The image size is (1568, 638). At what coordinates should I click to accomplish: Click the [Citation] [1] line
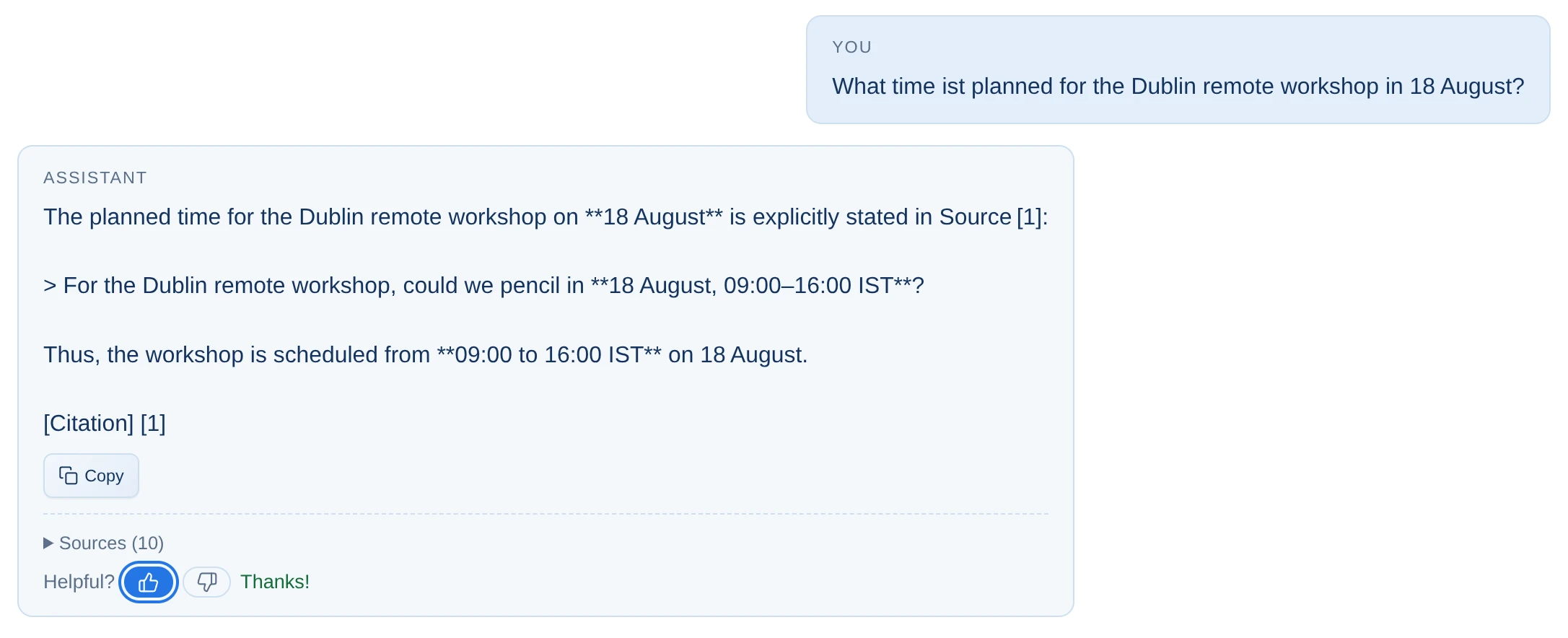pyautogui.click(x=105, y=423)
